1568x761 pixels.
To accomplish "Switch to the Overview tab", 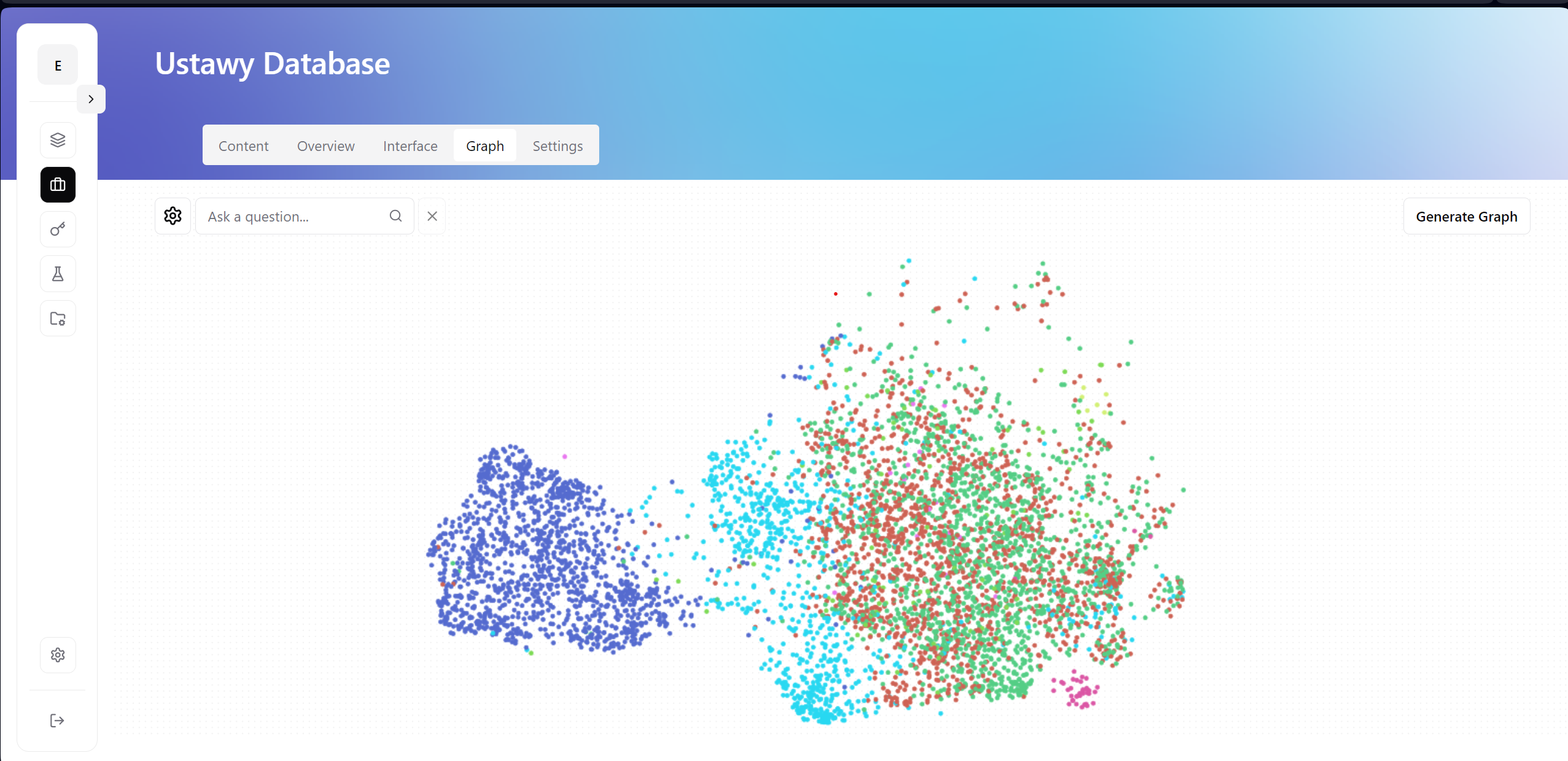I will [x=325, y=146].
